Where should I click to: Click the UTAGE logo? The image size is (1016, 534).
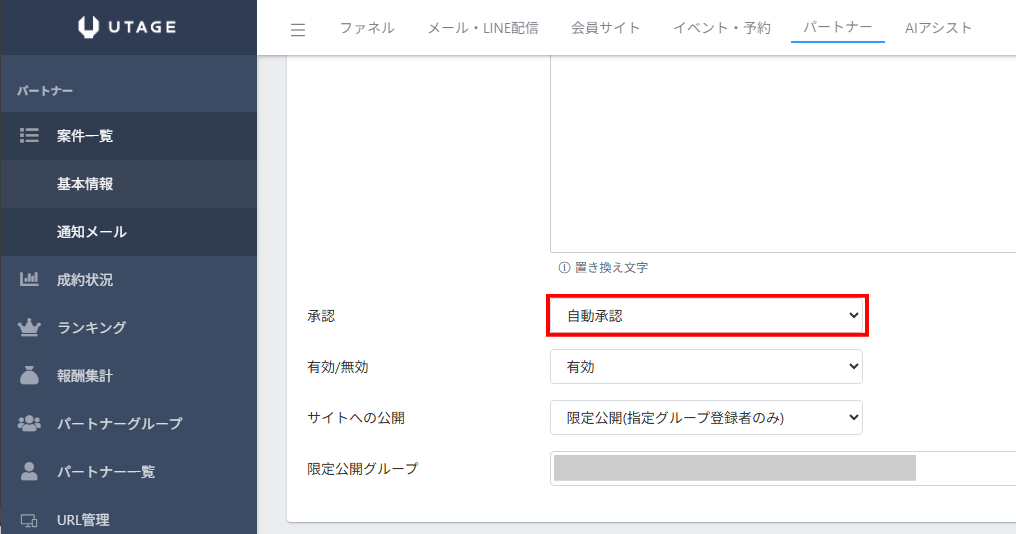127,27
